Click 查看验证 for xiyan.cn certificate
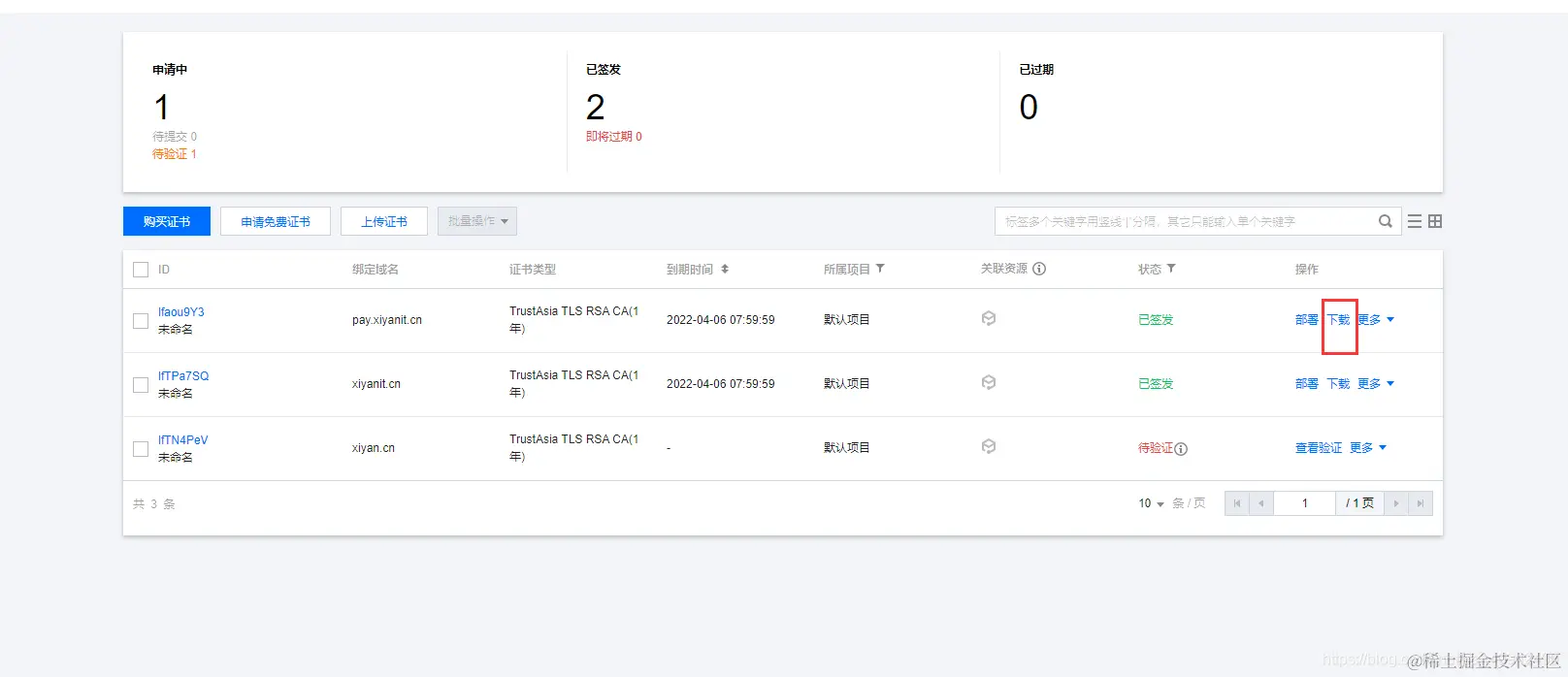This screenshot has width=1568, height=677. 1319,447
